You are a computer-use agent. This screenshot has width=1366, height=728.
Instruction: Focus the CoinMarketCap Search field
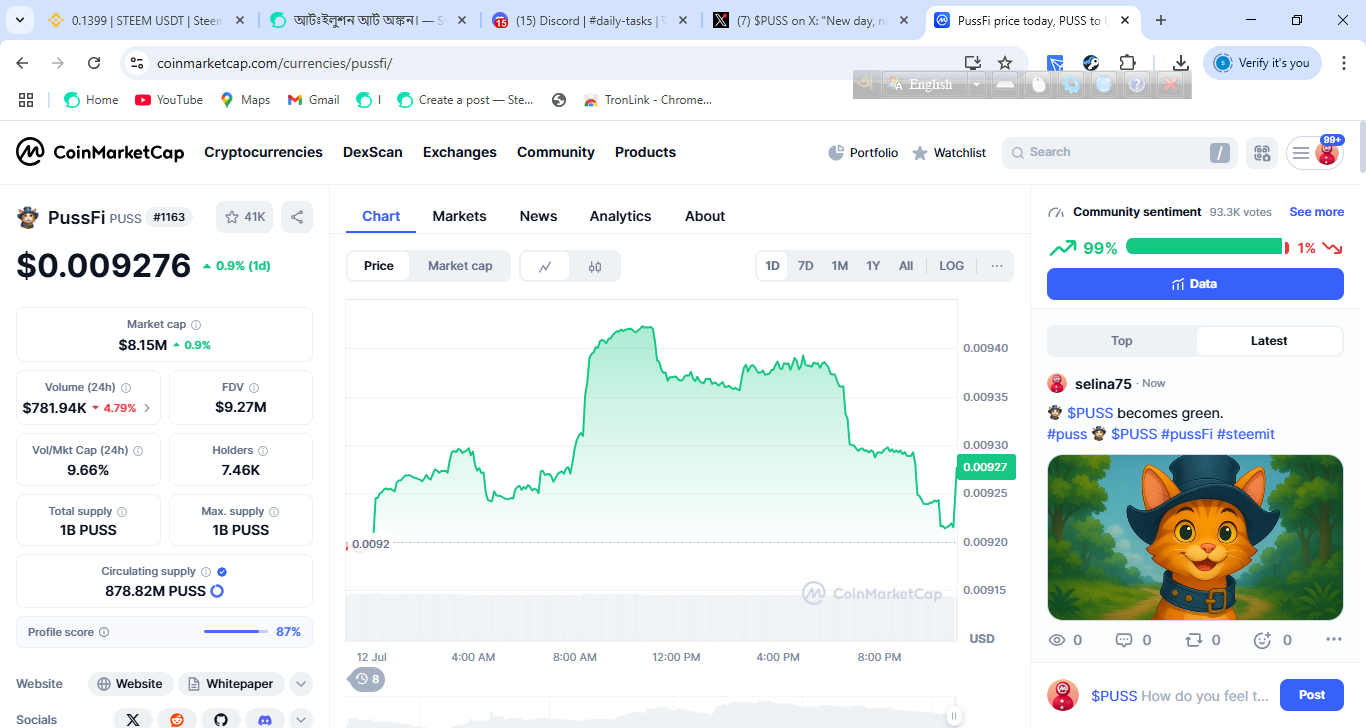tap(1120, 153)
